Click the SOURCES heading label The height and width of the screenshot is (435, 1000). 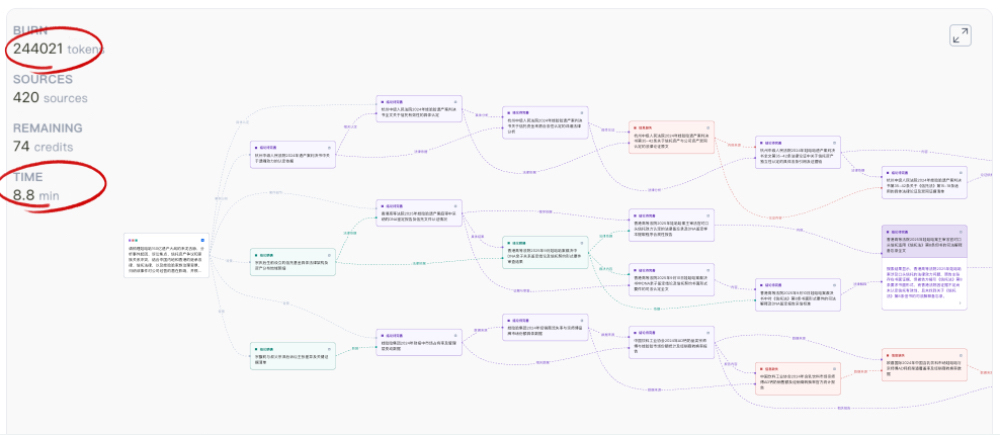coord(42,80)
